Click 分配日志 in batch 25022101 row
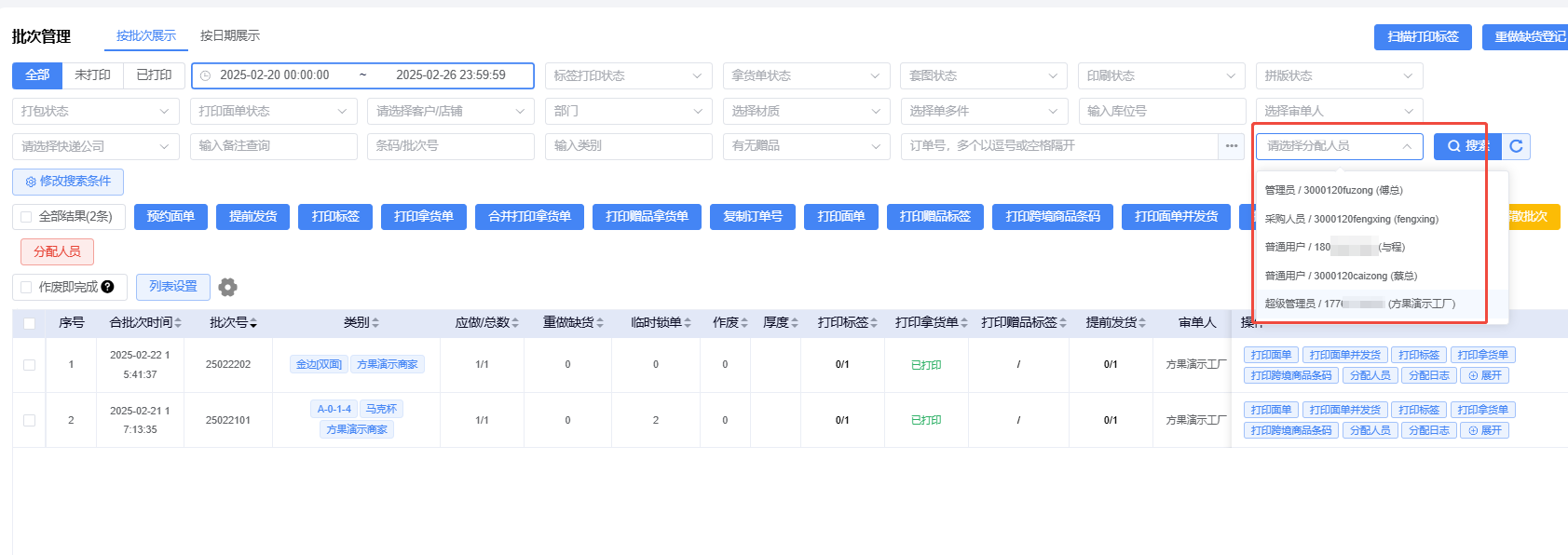 (x=1428, y=430)
